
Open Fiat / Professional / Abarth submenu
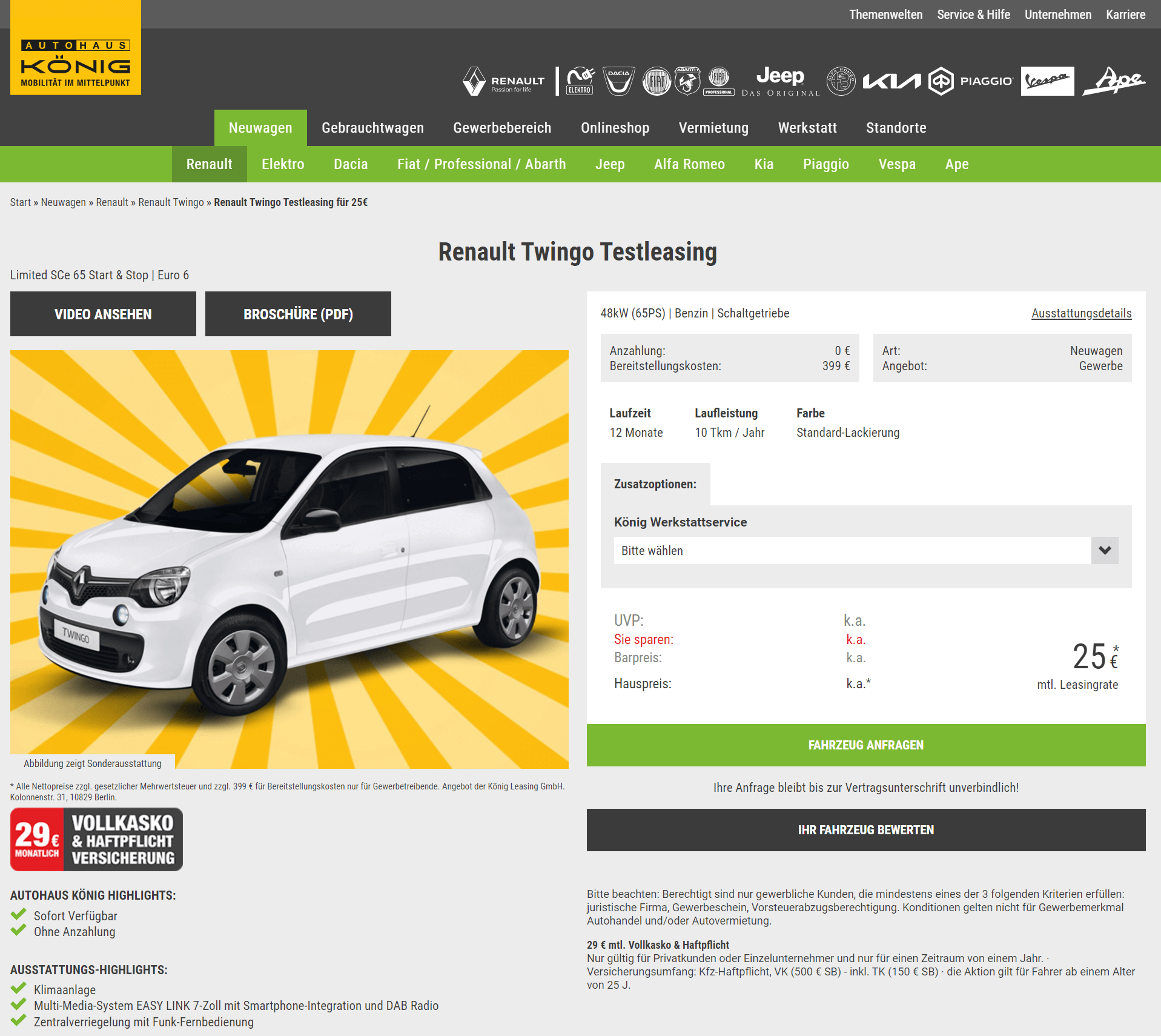coord(481,164)
